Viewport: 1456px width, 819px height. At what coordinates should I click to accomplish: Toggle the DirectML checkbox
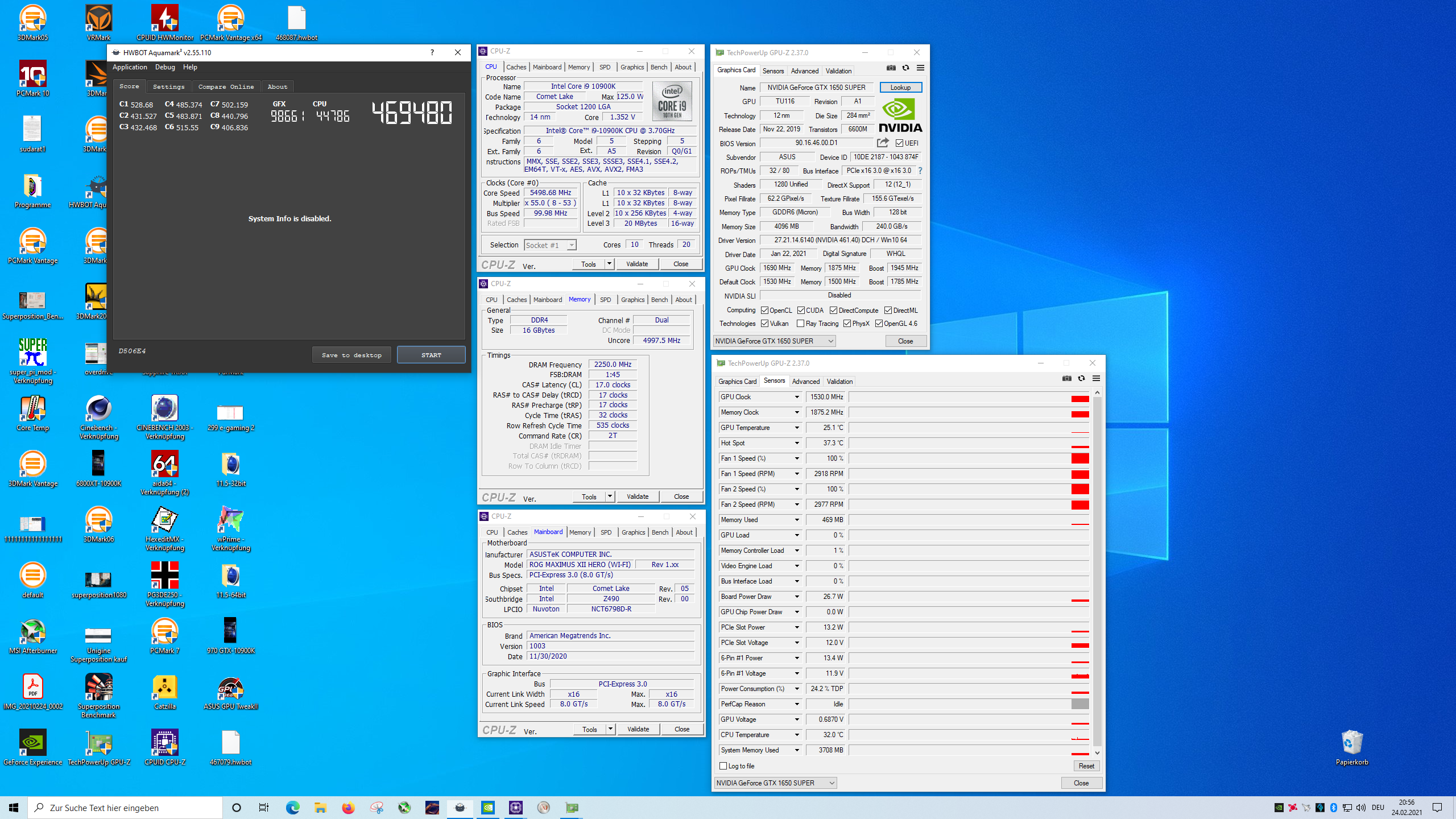coord(888,311)
